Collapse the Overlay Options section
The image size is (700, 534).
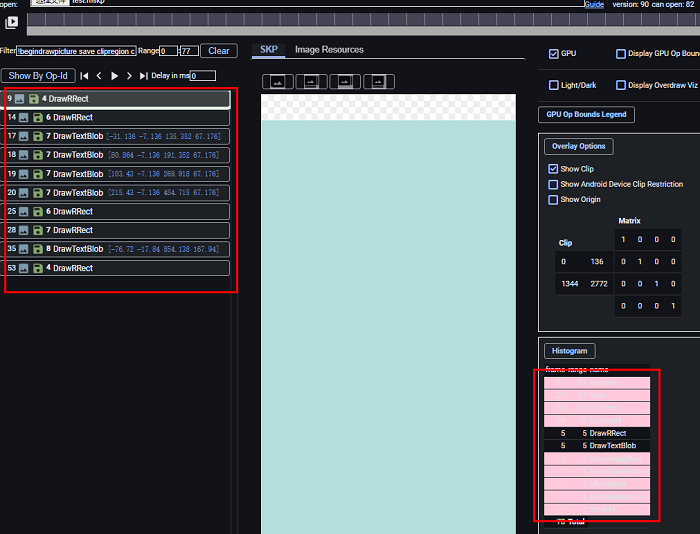coord(581,146)
